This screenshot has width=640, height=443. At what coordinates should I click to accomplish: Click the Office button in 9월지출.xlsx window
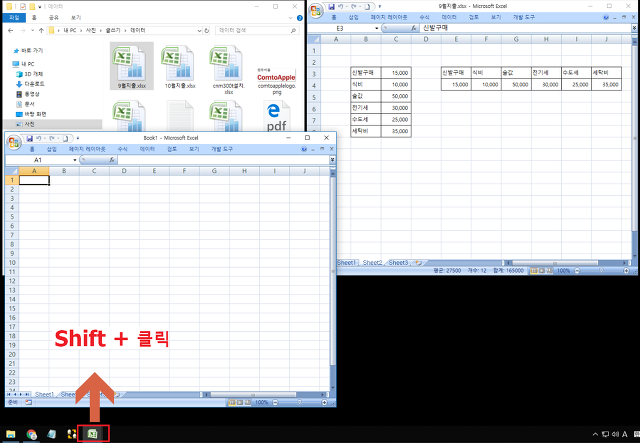[316, 11]
